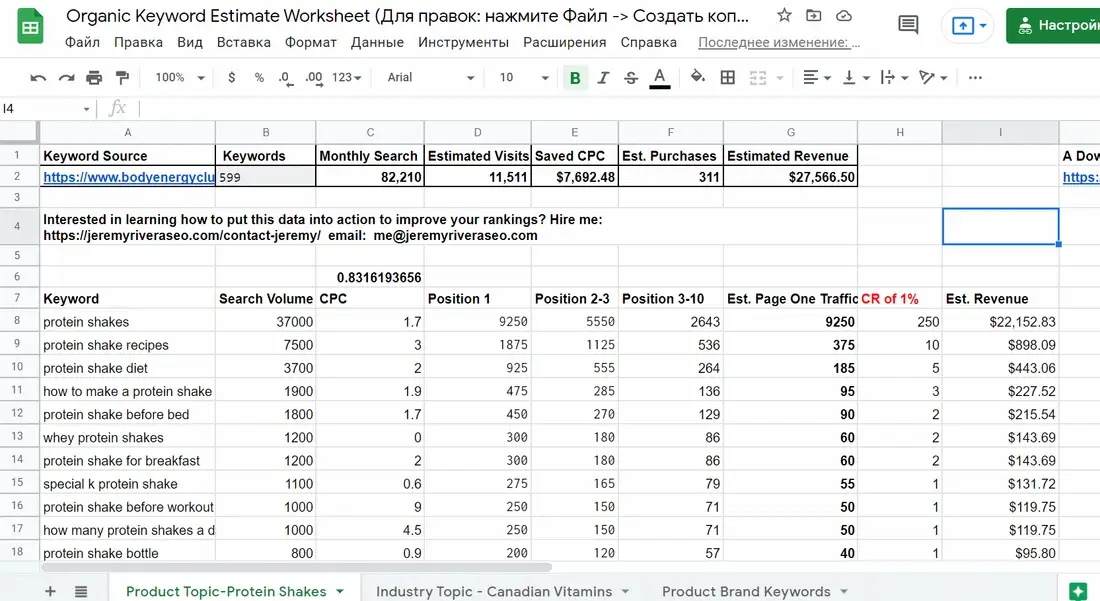
Task: Open the text color picker
Action: (x=659, y=78)
